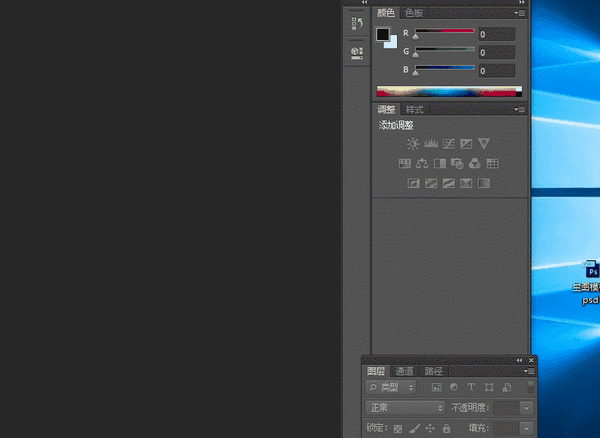Image resolution: width=600 pixels, height=438 pixels.
Task: Add a Curves adjustment layer
Action: pos(448,144)
